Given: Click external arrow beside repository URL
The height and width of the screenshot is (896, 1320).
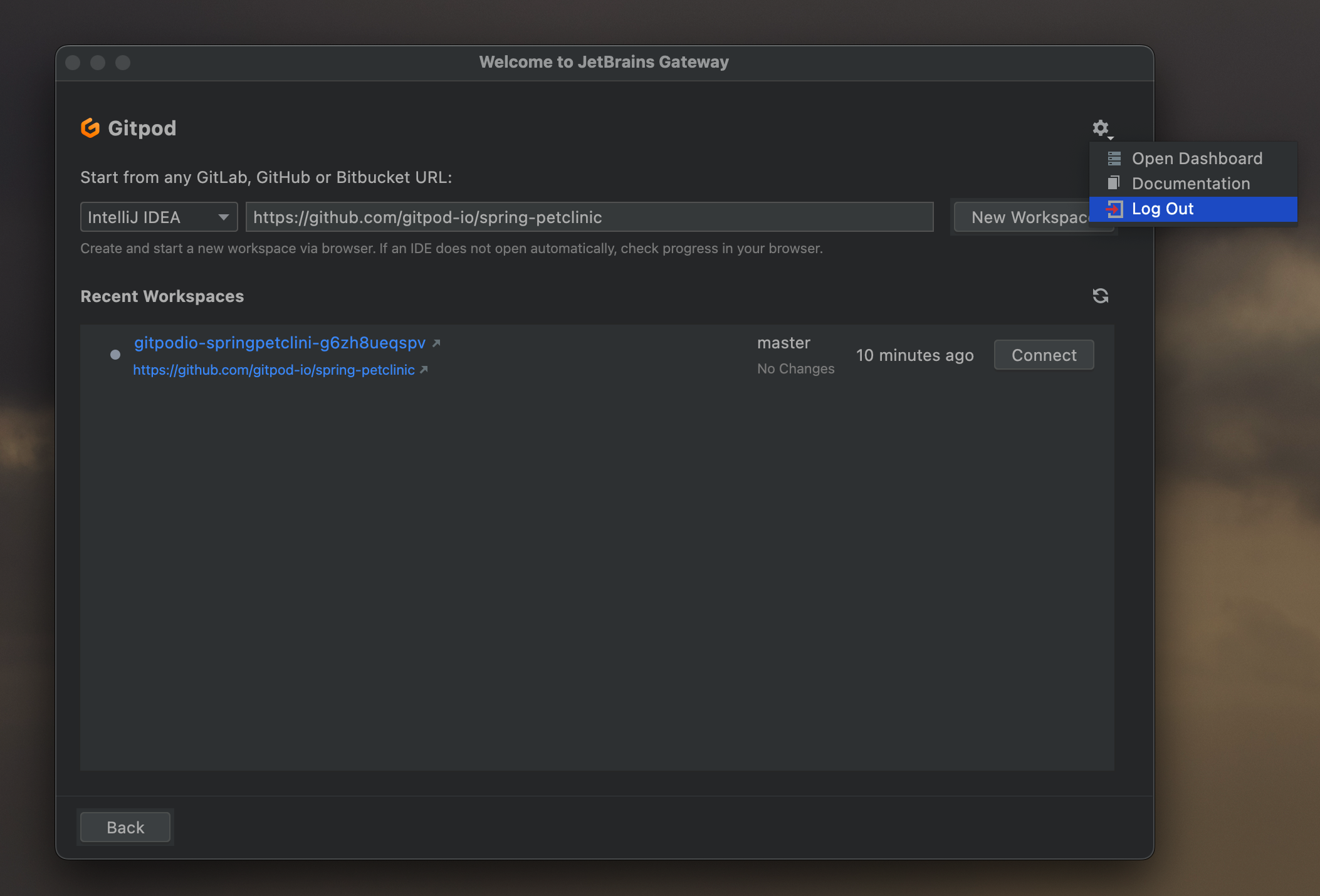Looking at the screenshot, I should (x=424, y=370).
